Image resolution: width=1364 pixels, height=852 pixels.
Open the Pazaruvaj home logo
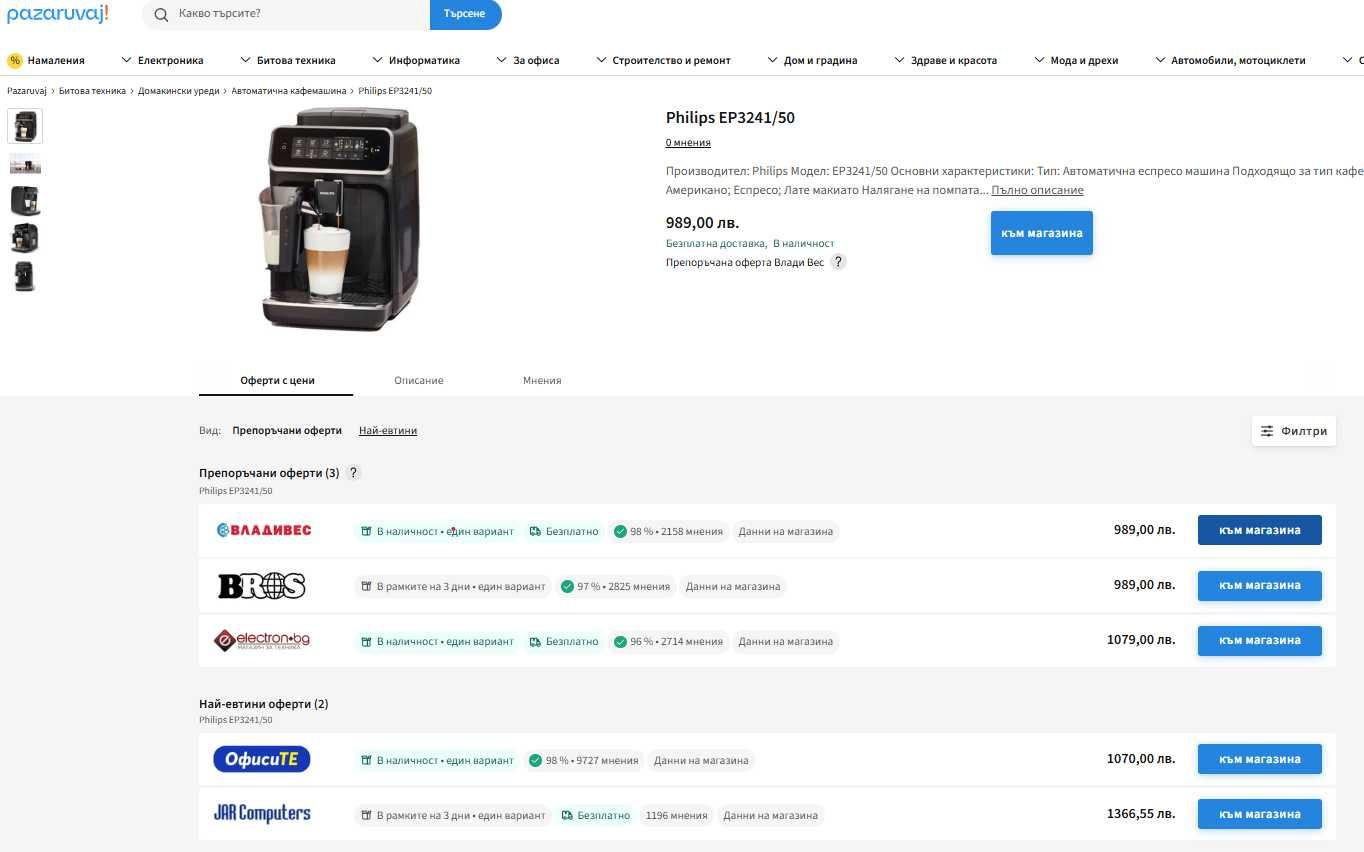(58, 14)
